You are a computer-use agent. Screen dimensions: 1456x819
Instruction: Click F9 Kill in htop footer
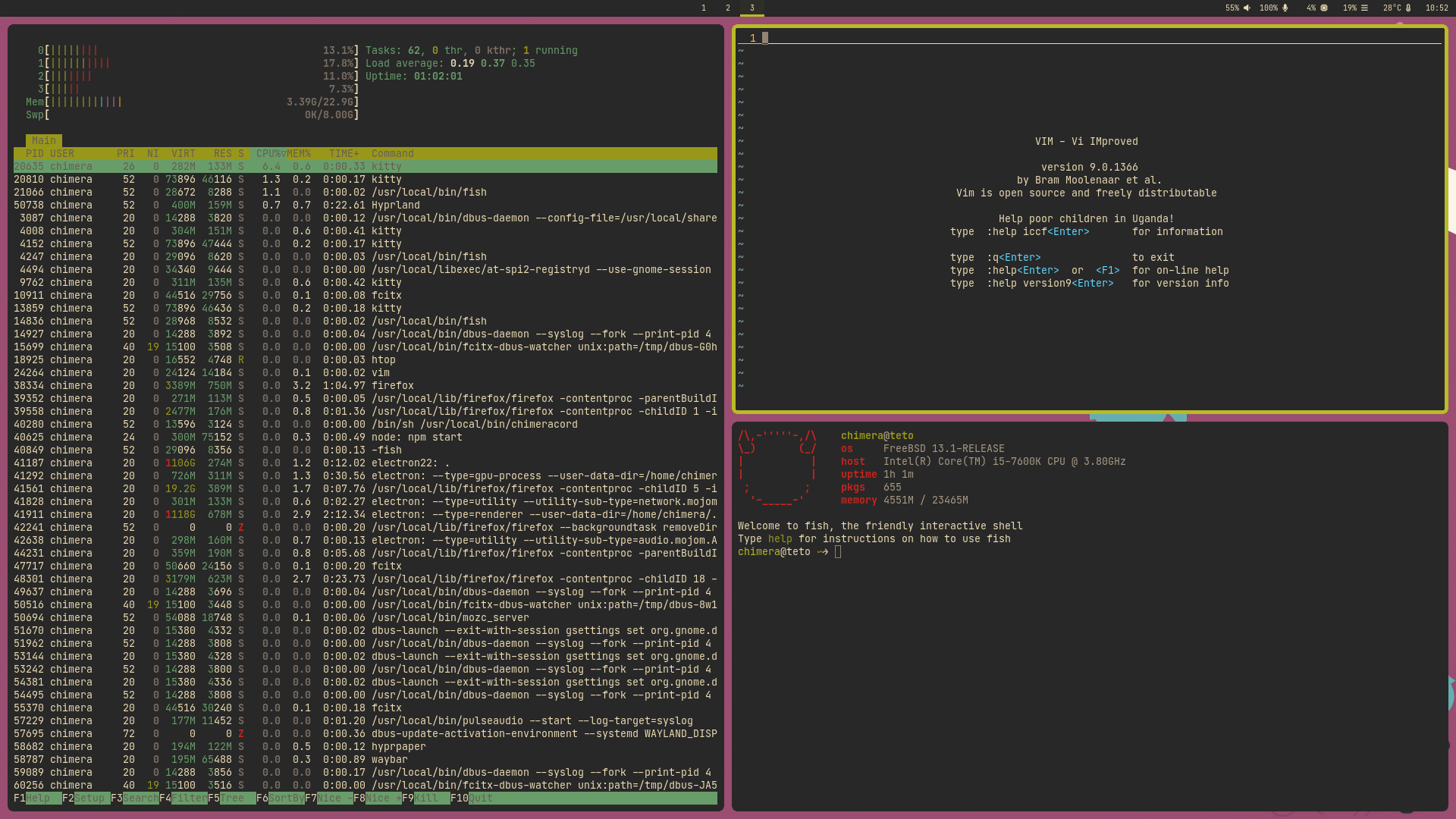(x=426, y=799)
